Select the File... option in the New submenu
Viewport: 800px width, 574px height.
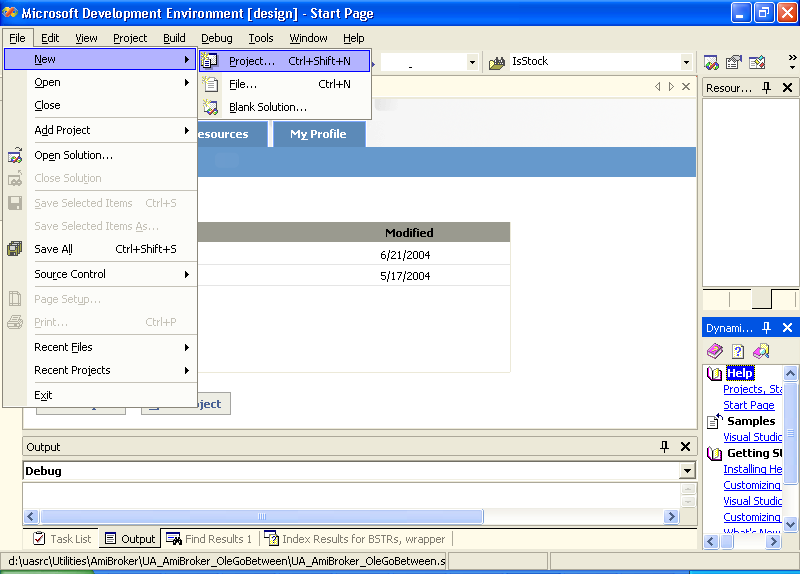coord(285,84)
